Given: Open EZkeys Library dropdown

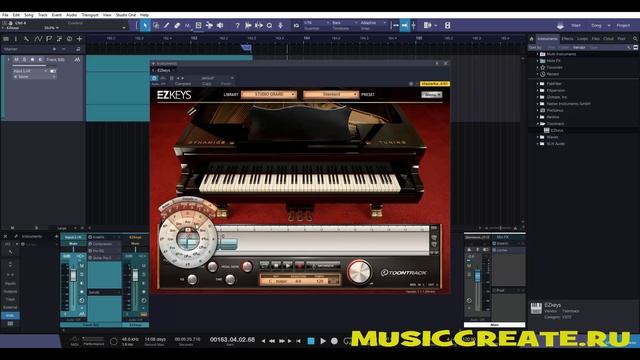Looking at the screenshot, I should [269, 94].
